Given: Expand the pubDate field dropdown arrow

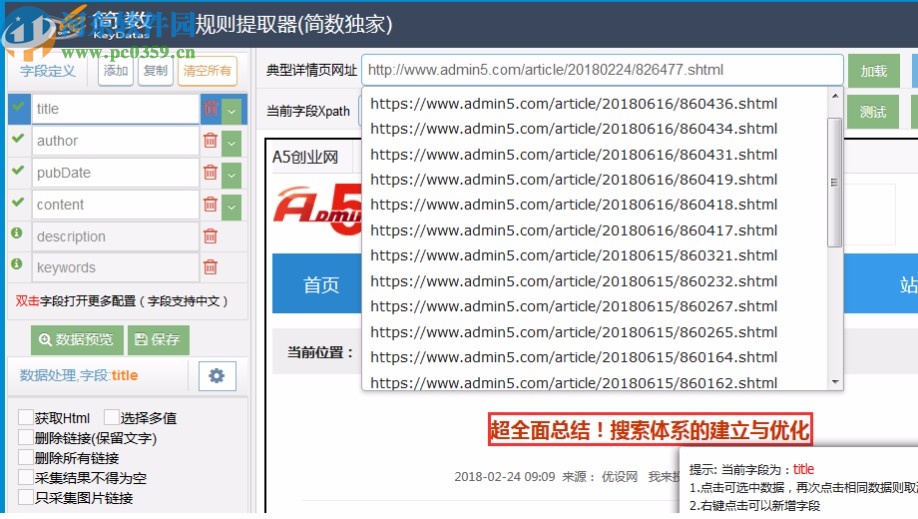Looking at the screenshot, I should (x=232, y=175).
